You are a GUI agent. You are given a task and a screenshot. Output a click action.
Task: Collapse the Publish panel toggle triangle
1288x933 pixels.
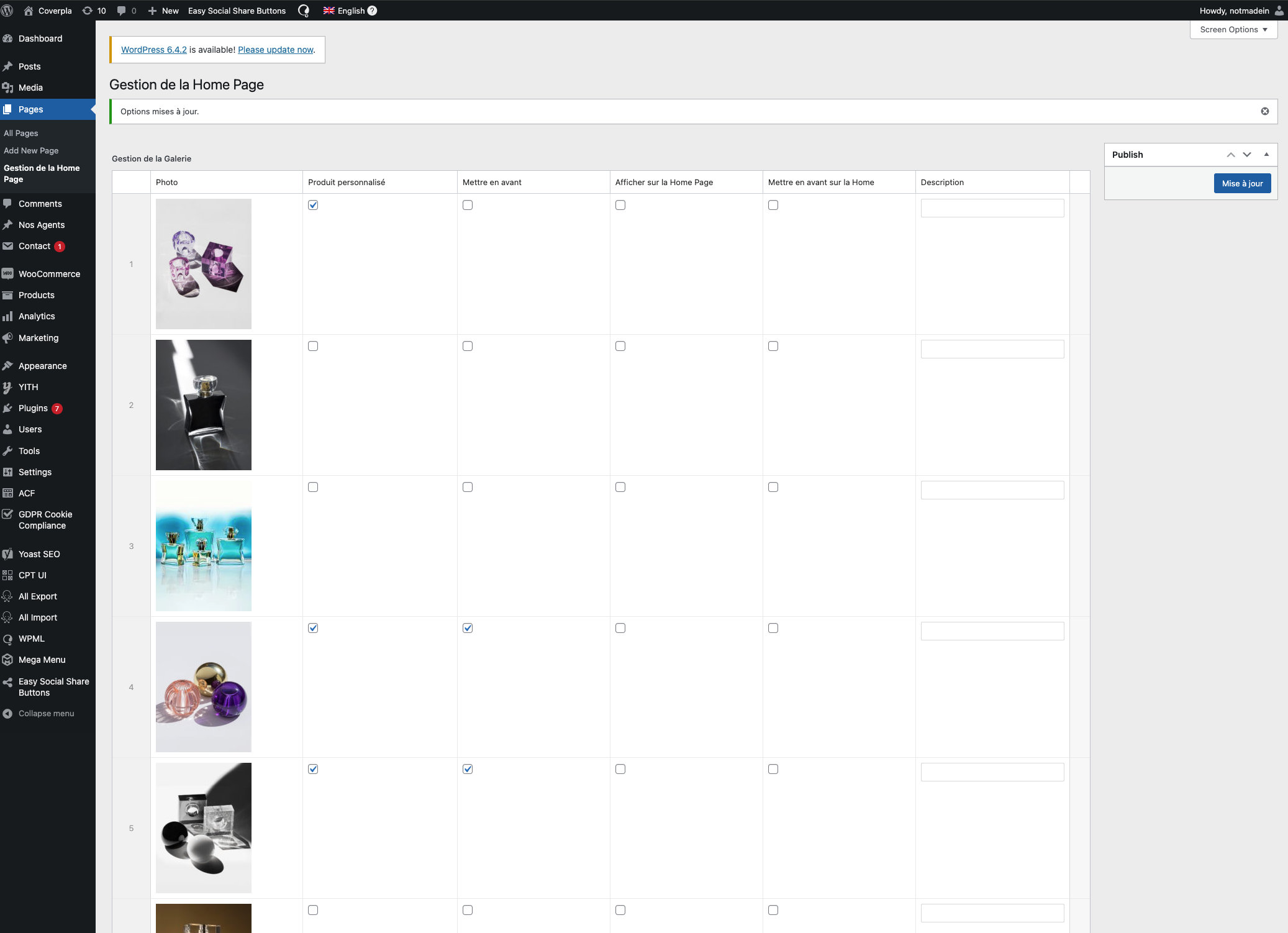click(1266, 155)
